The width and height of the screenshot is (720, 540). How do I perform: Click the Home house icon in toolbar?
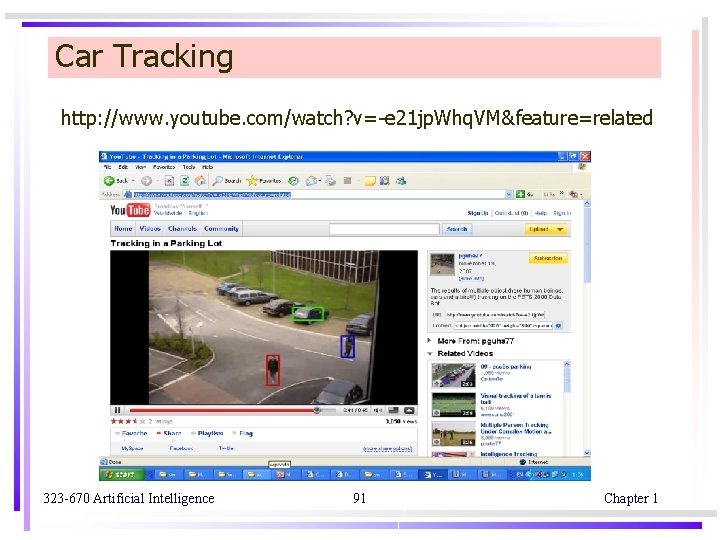(200, 181)
